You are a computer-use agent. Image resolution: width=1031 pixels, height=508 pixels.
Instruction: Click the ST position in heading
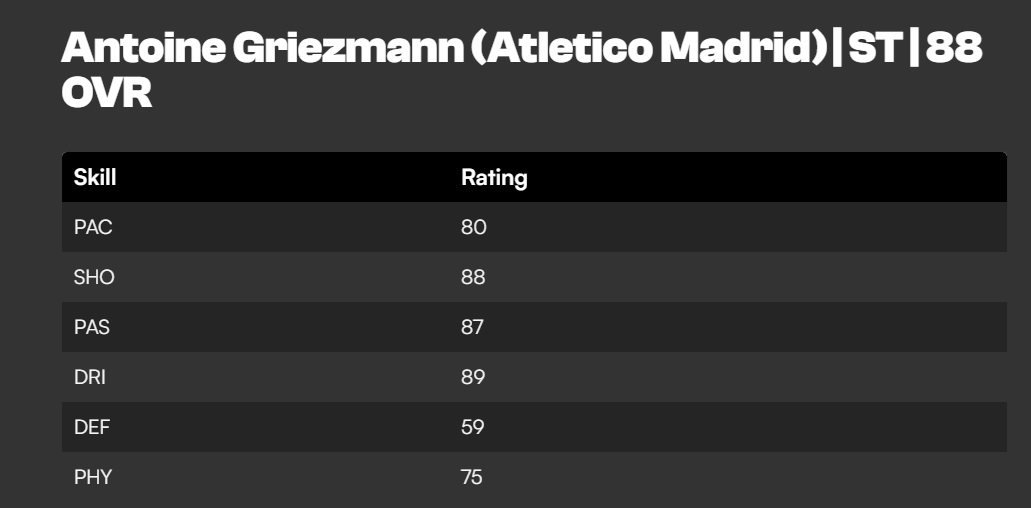point(874,48)
